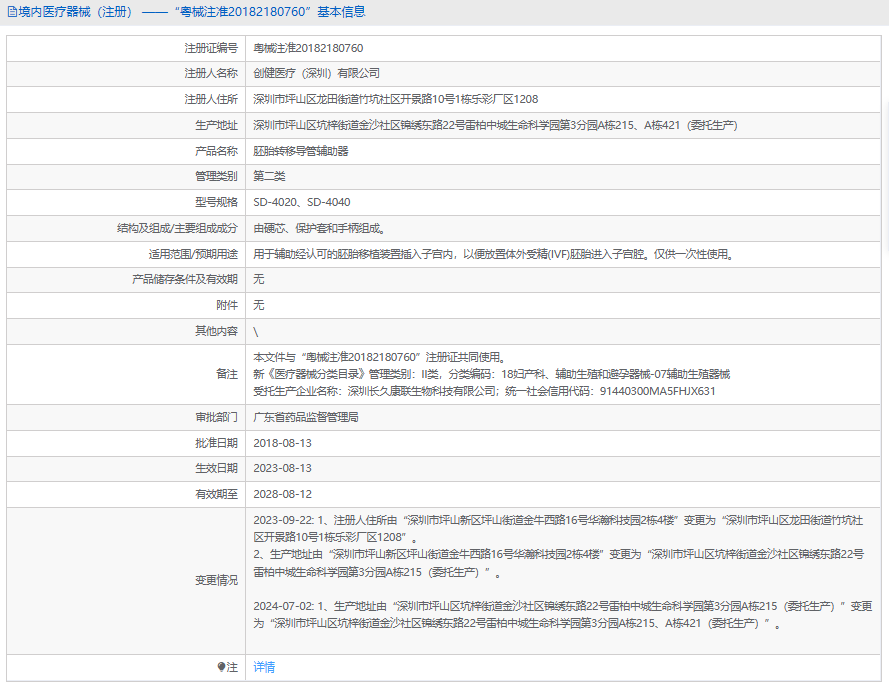The width and height of the screenshot is (889, 688).
Task: Click product name 胚胎转移导管辅助器
Action: point(301,151)
